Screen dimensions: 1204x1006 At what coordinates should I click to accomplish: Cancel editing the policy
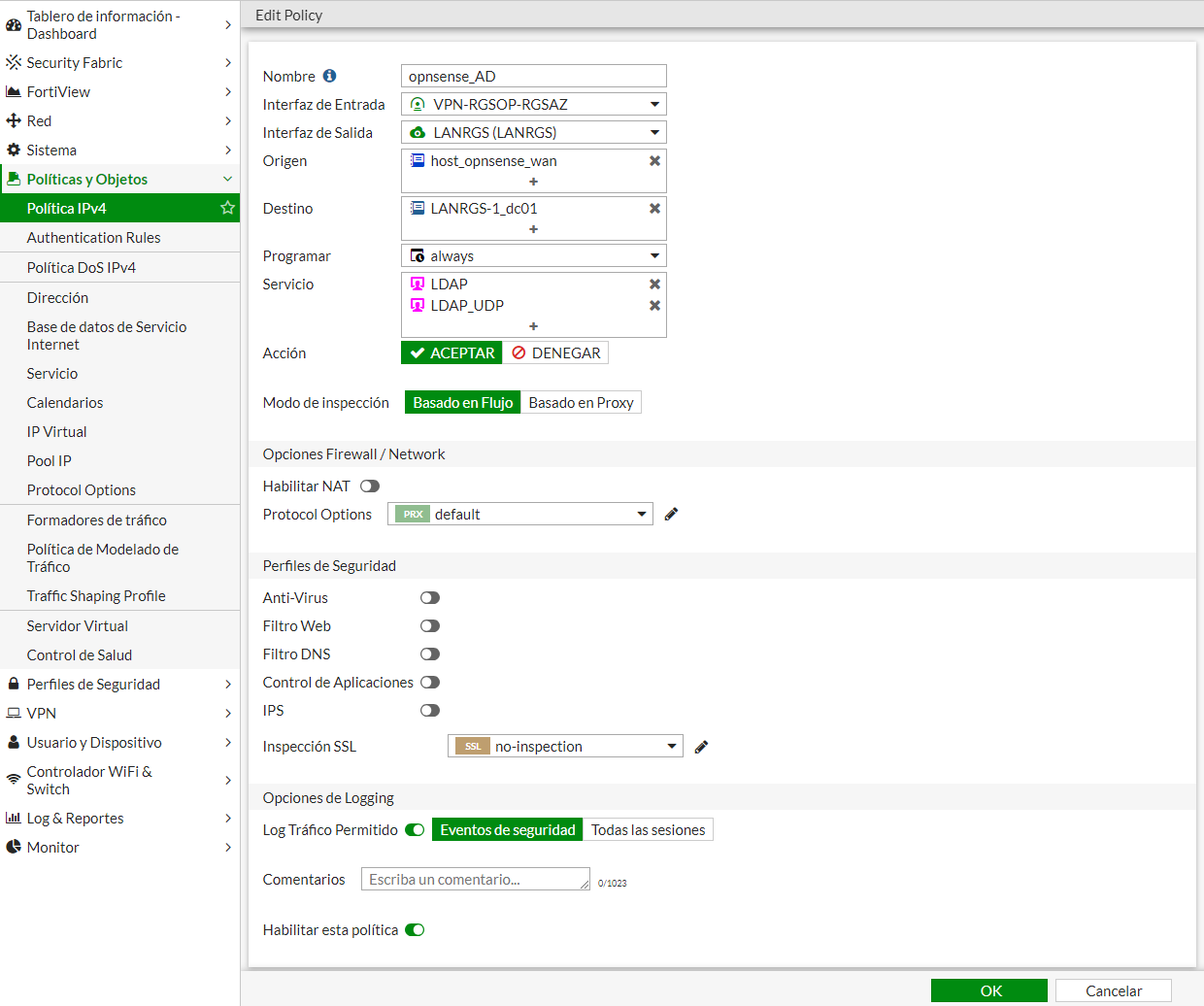1113,990
